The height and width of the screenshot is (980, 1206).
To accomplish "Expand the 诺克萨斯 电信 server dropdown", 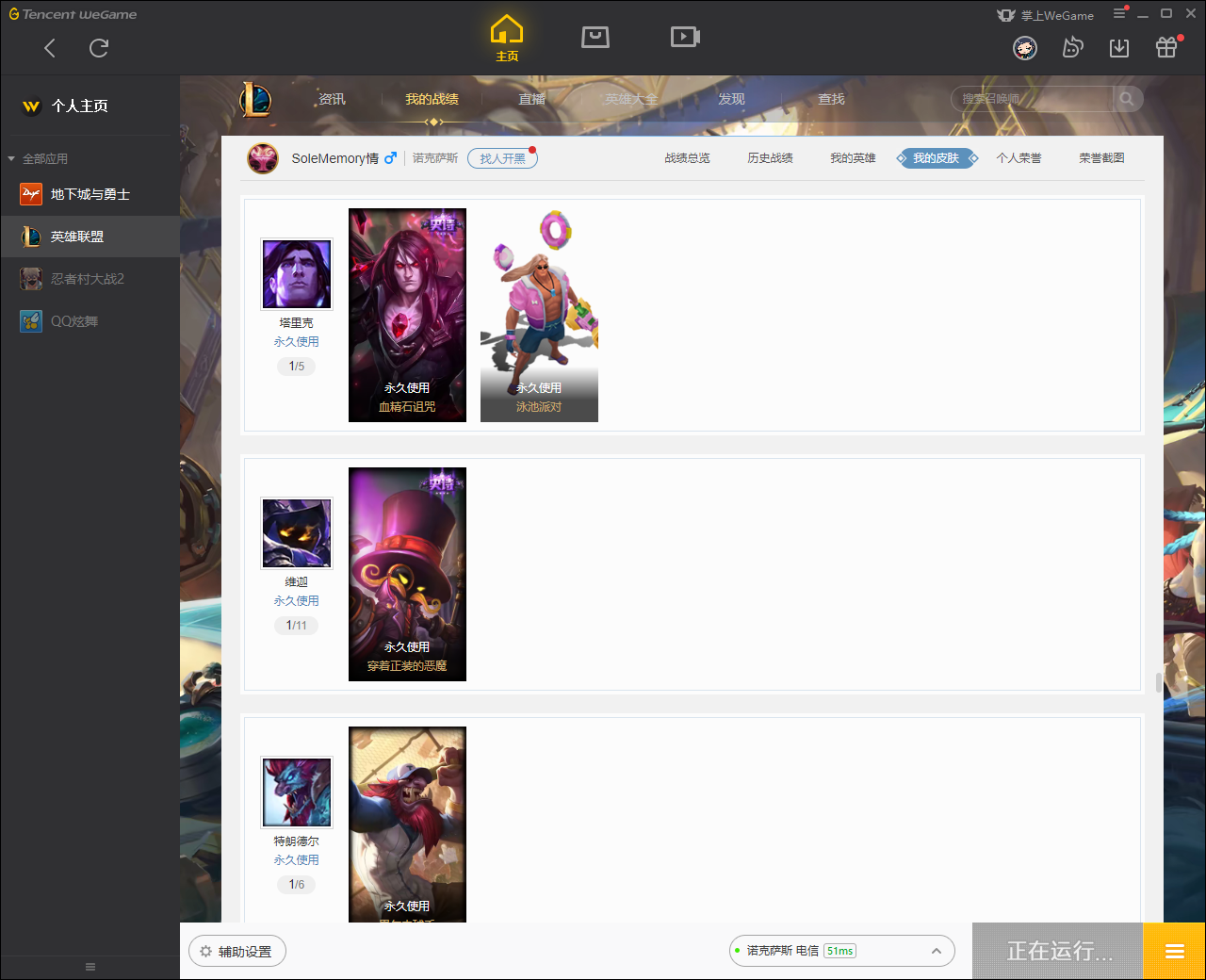I will point(841,951).
